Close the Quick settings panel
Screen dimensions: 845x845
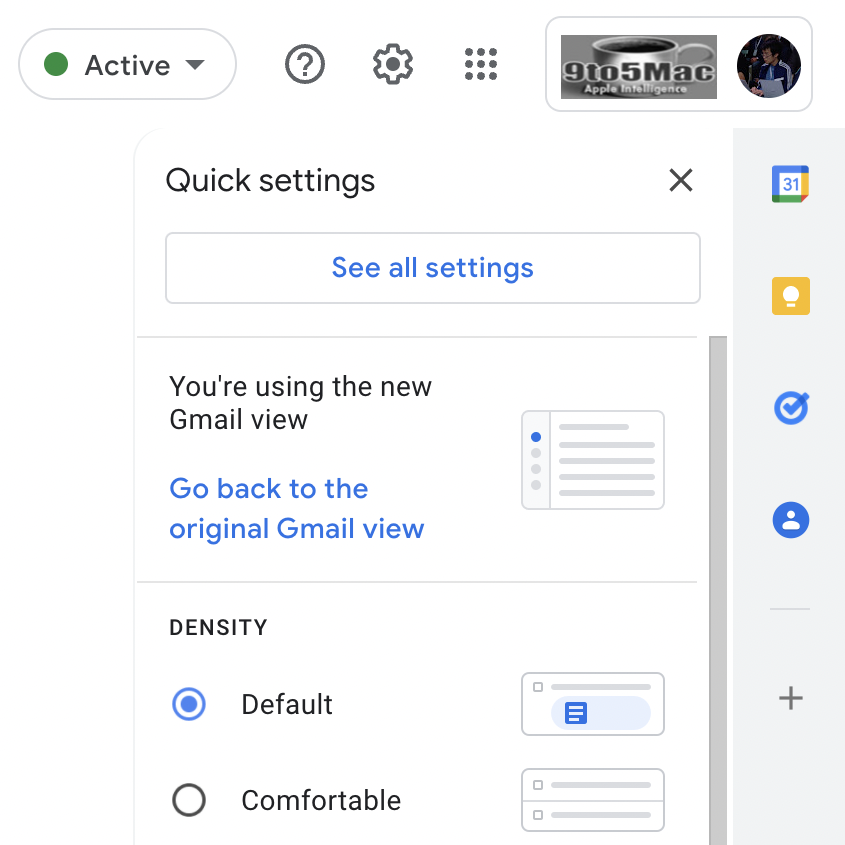coord(681,181)
